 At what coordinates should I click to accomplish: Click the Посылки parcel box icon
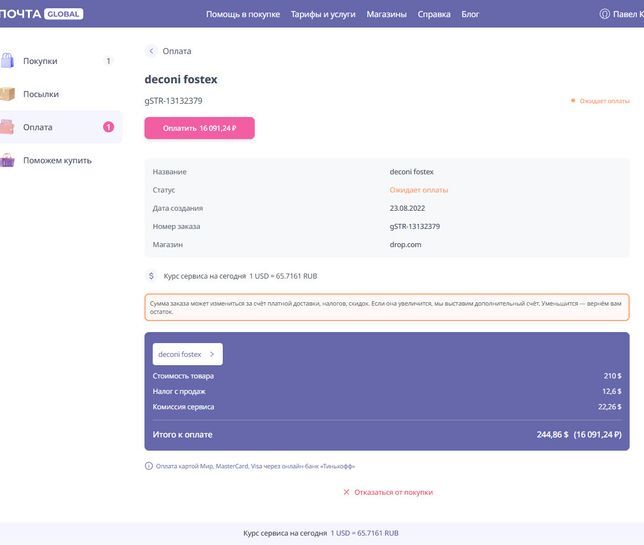click(x=7, y=94)
